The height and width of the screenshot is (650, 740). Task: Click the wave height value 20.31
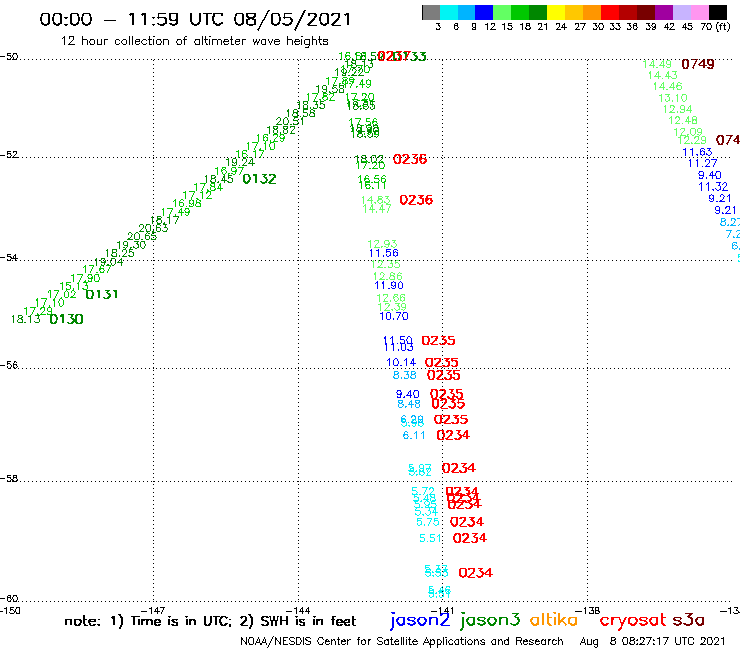[290, 121]
